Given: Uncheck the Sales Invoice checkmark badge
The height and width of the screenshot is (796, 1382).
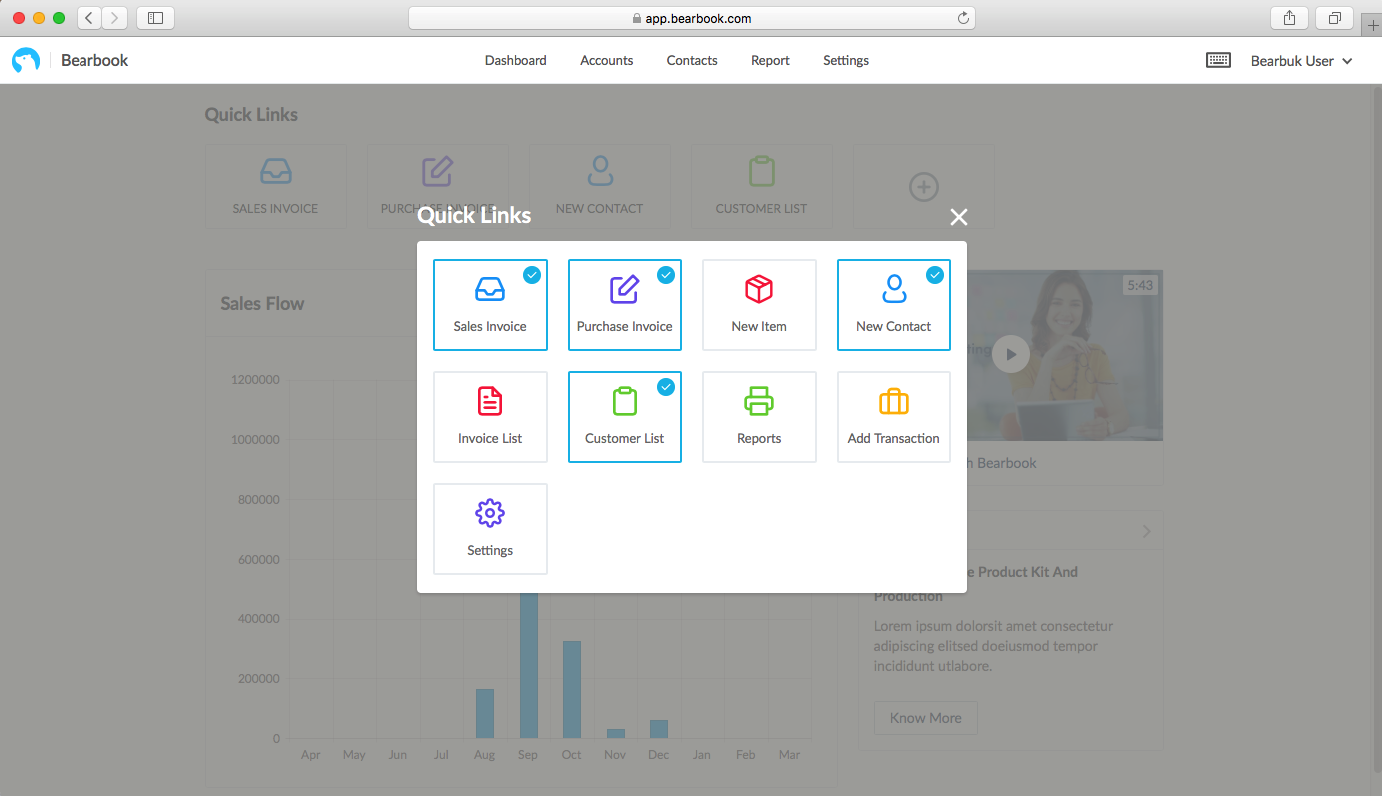Looking at the screenshot, I should [532, 275].
